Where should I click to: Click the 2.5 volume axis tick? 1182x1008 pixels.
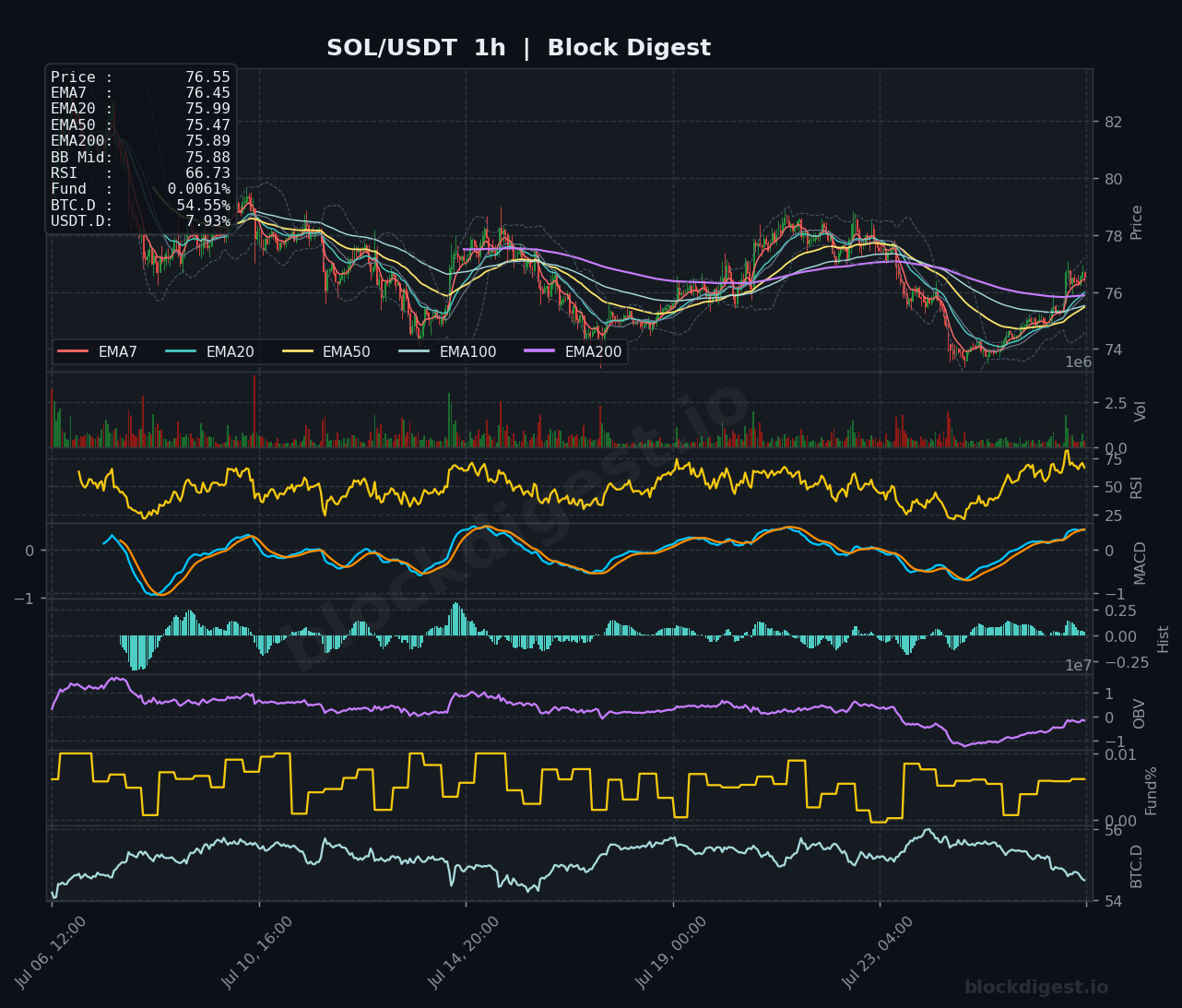tap(1116, 403)
